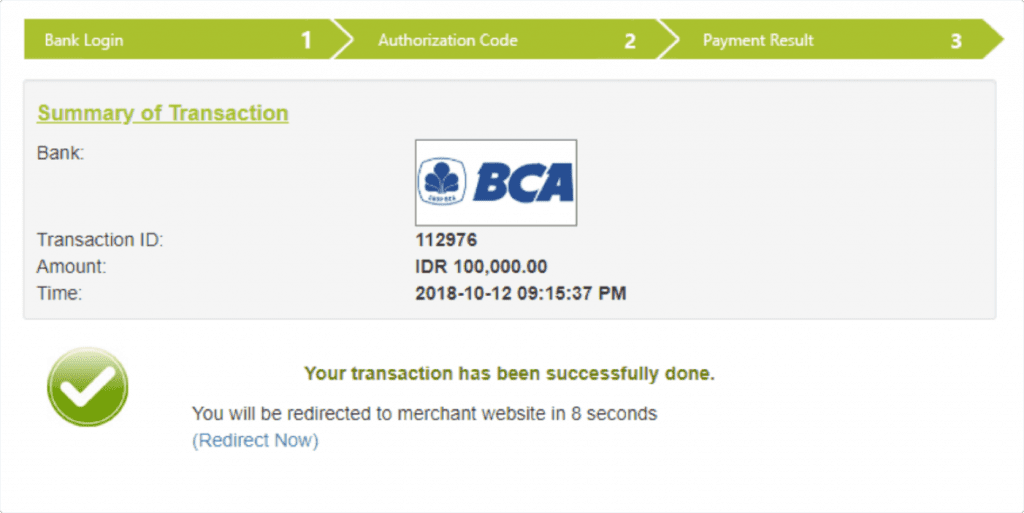This screenshot has width=1024, height=513.
Task: Click the Redirect Now link
Action: point(255,441)
